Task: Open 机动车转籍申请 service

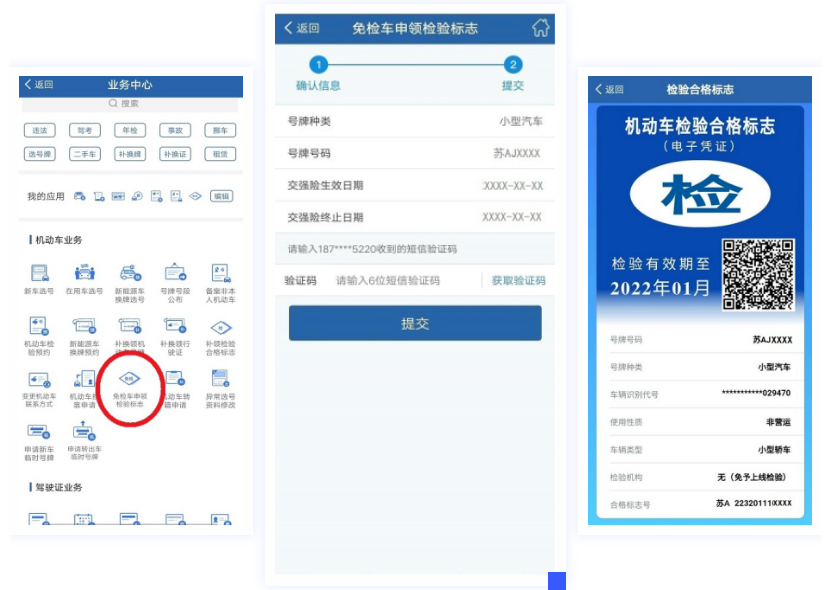Action: pyautogui.click(x=177, y=389)
